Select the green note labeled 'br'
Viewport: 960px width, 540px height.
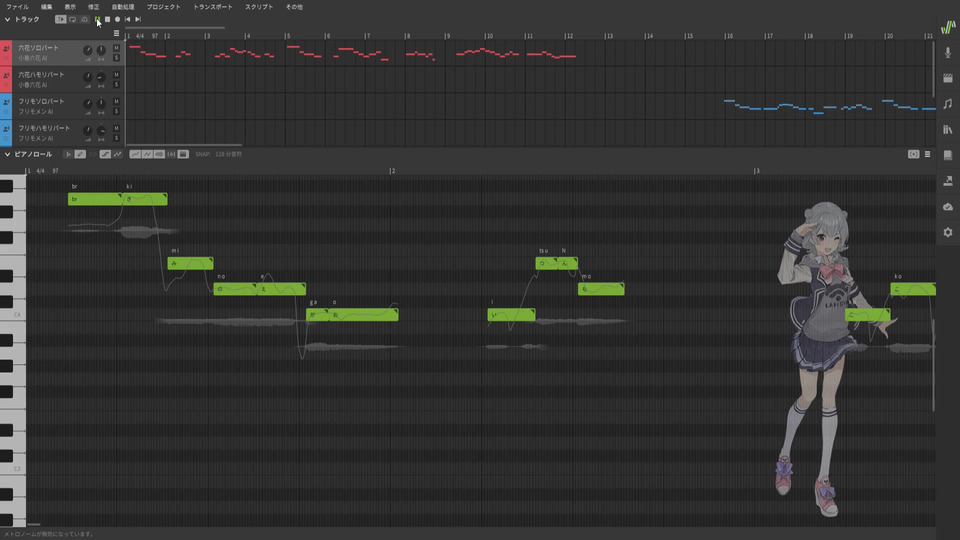(x=95, y=199)
